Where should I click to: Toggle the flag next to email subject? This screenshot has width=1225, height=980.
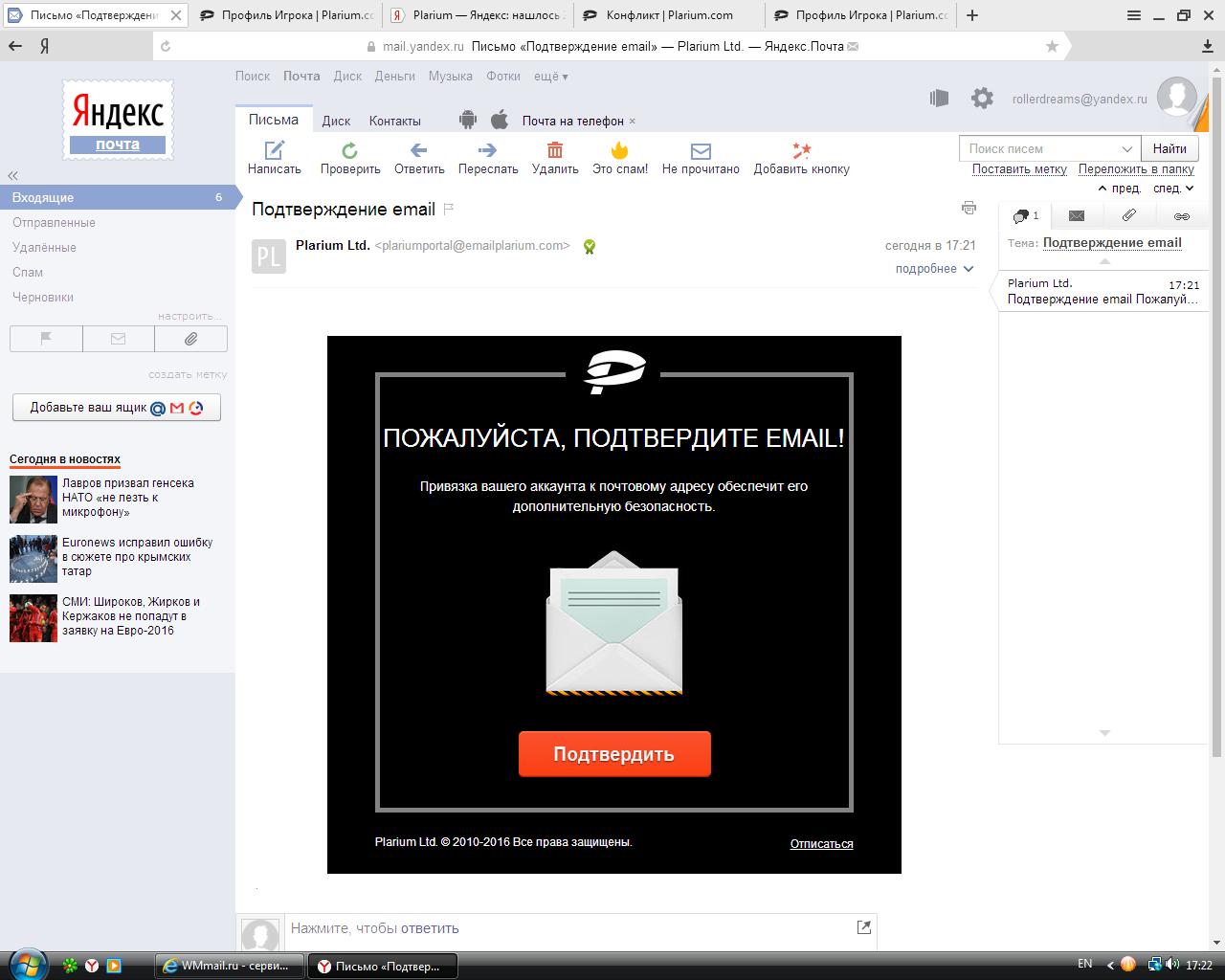[x=449, y=209]
